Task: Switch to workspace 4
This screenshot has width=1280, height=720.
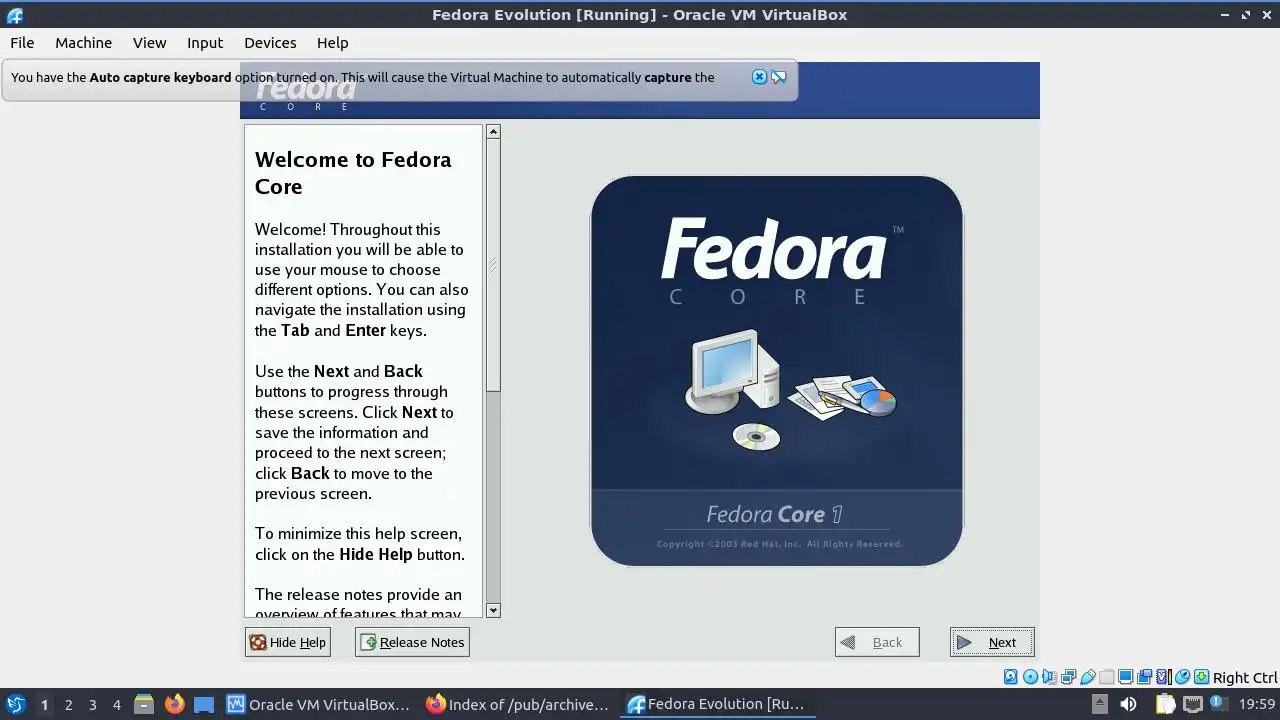Action: tap(116, 704)
